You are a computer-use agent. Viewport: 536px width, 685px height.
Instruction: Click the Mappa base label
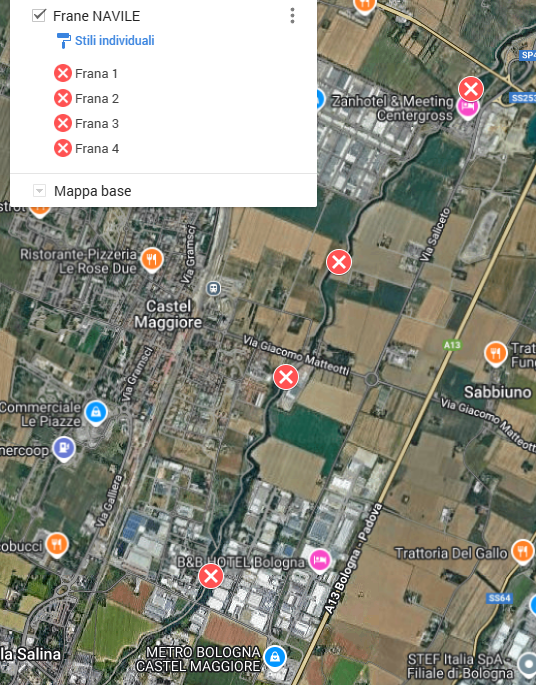point(93,191)
